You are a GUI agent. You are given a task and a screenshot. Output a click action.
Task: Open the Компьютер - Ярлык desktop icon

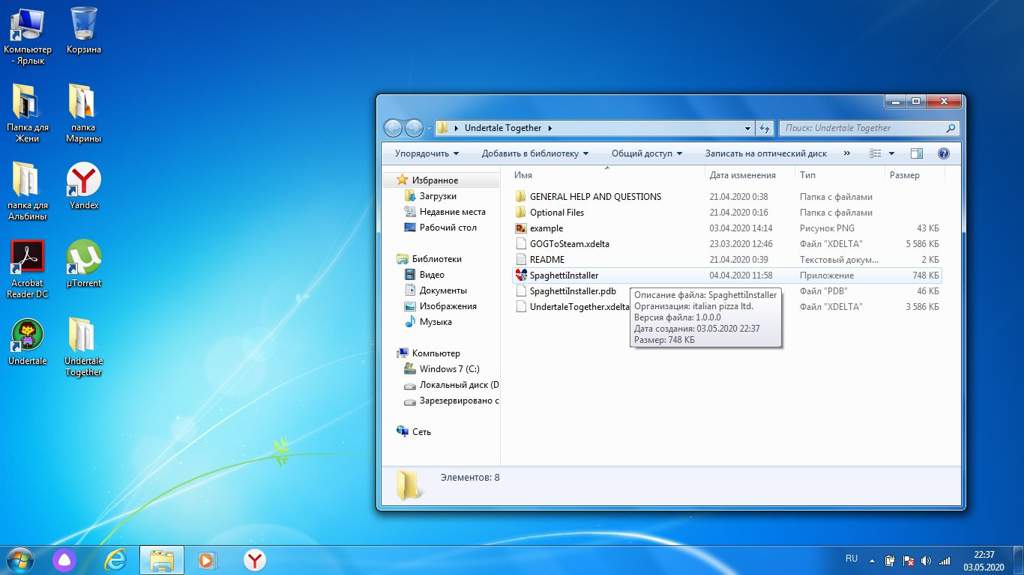tap(27, 37)
